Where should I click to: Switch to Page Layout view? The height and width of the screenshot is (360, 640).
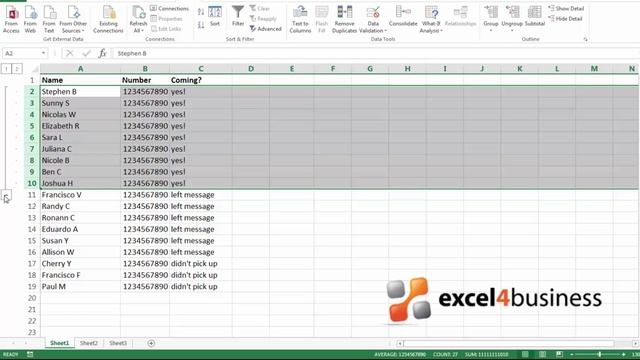pyautogui.click(x=542, y=354)
